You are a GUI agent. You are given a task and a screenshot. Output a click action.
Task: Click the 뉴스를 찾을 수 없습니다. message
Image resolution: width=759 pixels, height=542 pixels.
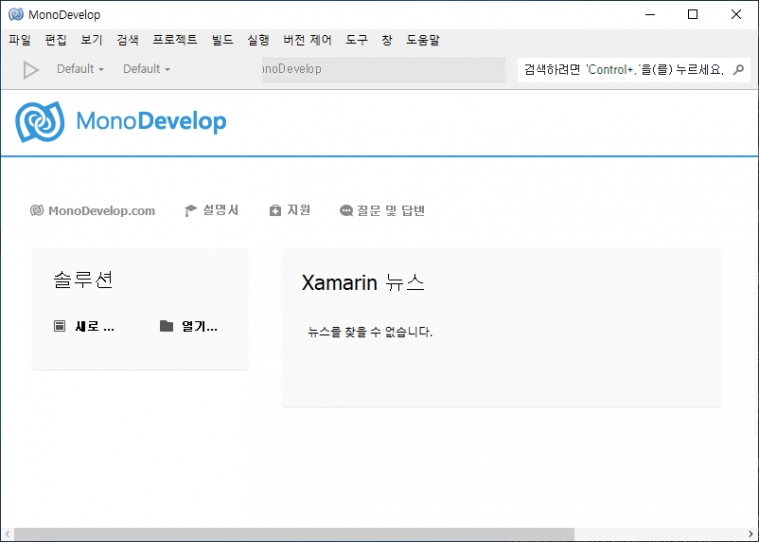point(370,332)
